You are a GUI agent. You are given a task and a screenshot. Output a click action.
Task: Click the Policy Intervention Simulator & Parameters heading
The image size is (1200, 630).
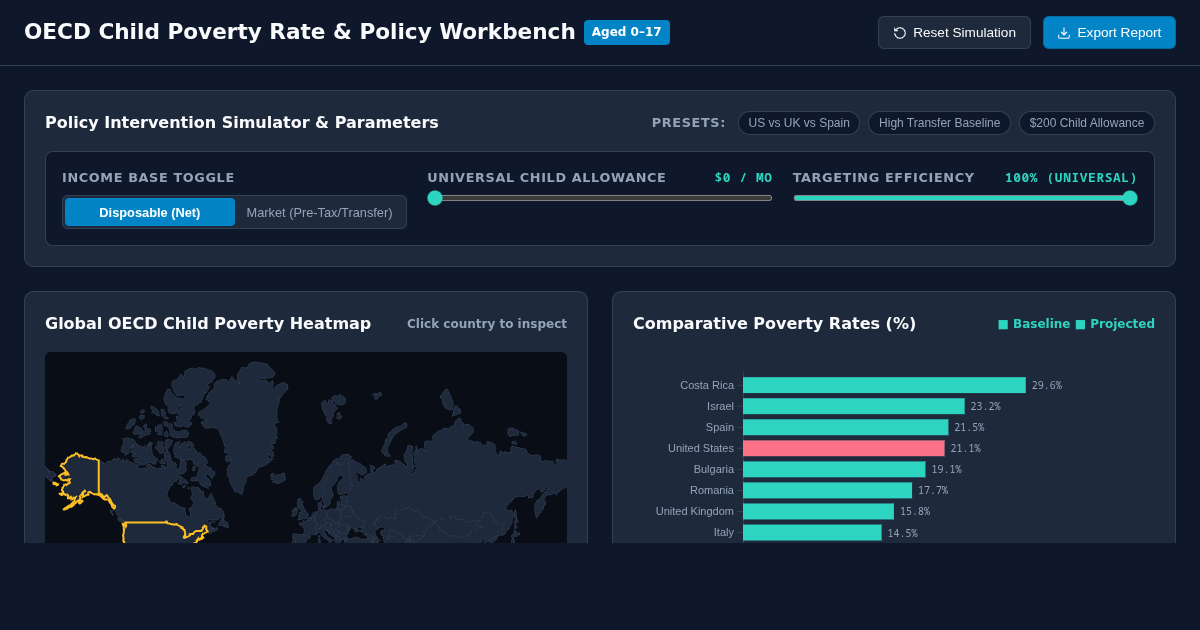coord(242,123)
